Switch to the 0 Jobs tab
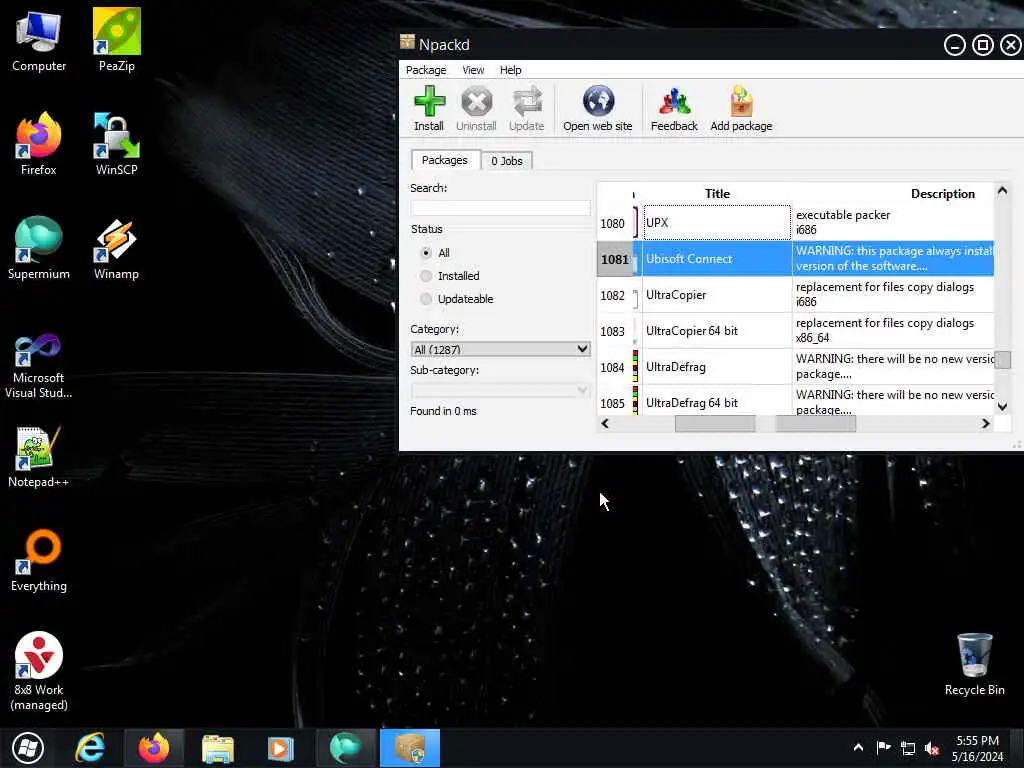 507,161
